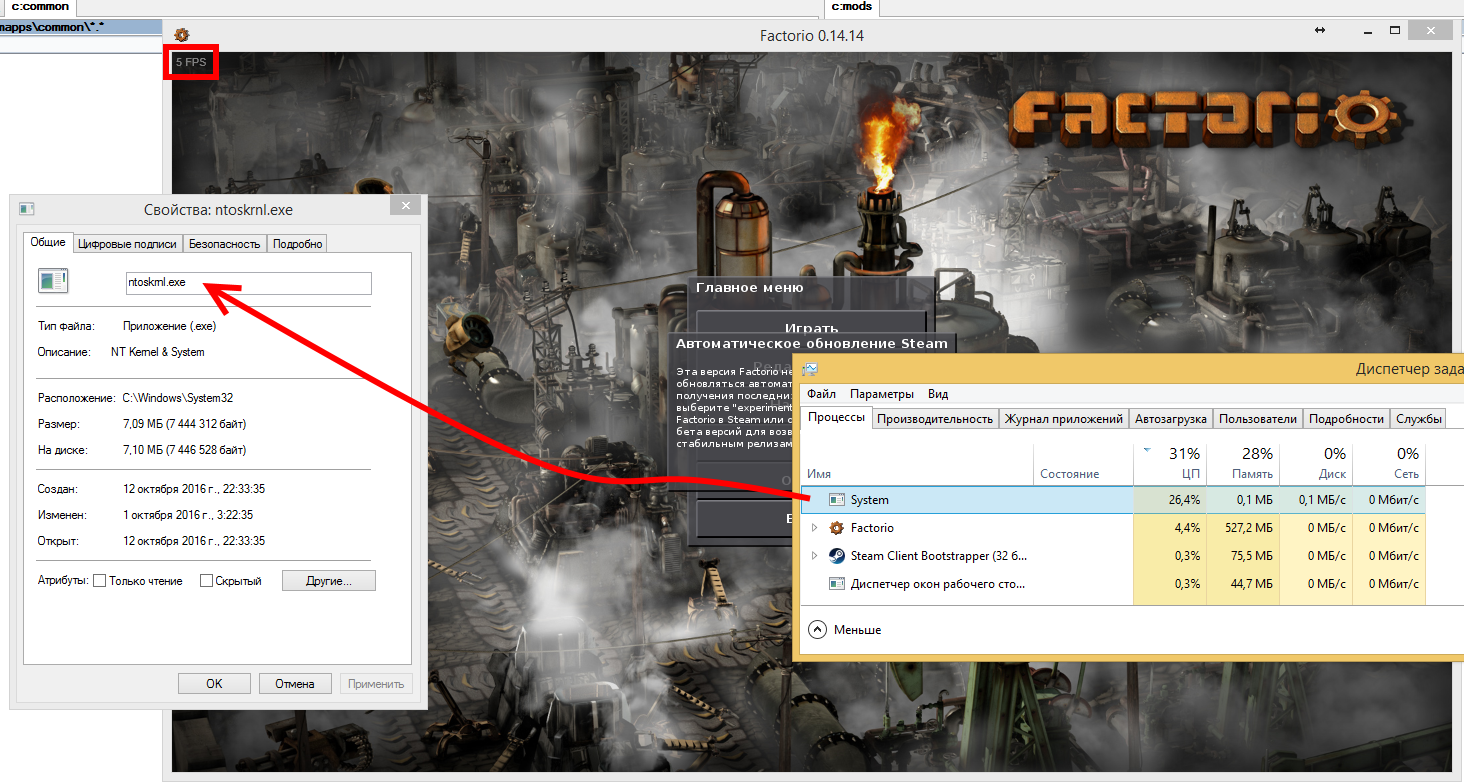Screen dimensions: 1464x782
Task: Enable the 'Скрытый' attribute checkbox
Action: 206,581
